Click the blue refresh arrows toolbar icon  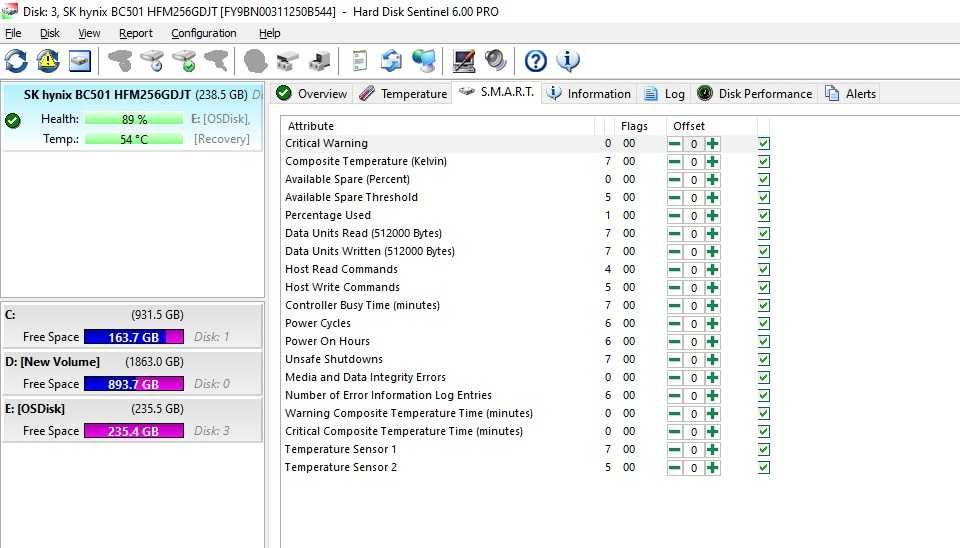click(x=17, y=61)
